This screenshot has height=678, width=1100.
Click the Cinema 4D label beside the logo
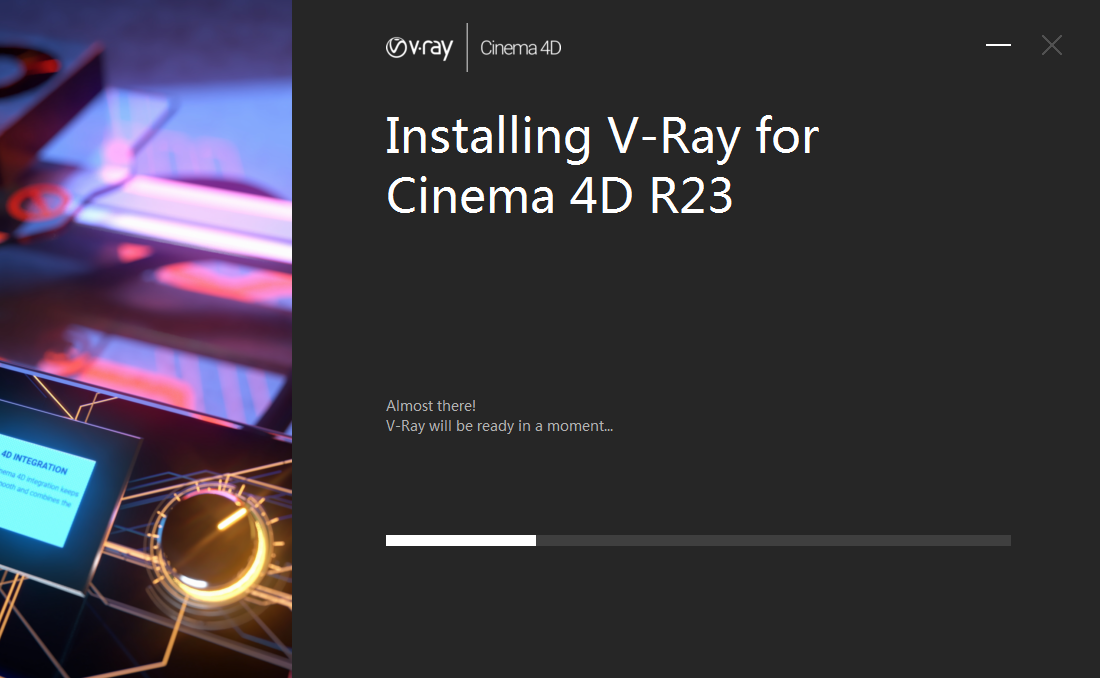(x=520, y=48)
